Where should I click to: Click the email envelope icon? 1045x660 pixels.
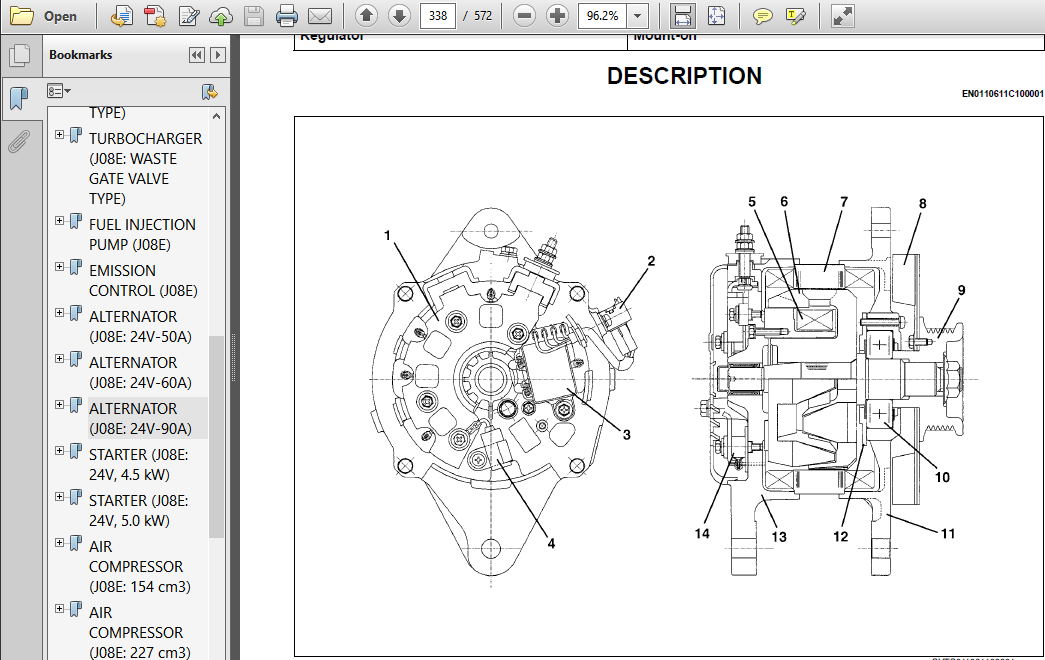pos(320,16)
